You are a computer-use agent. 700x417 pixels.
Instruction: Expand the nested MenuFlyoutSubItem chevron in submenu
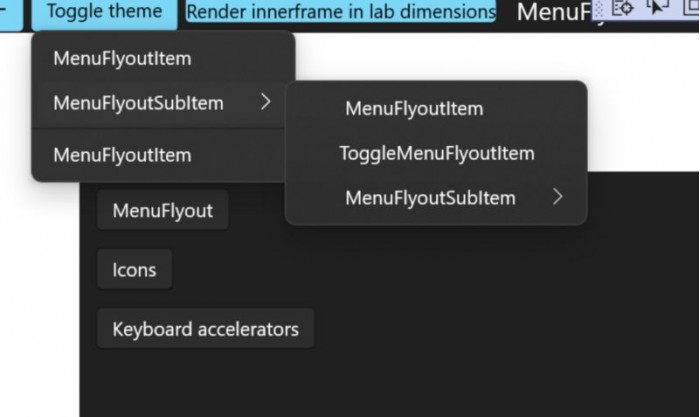click(557, 198)
